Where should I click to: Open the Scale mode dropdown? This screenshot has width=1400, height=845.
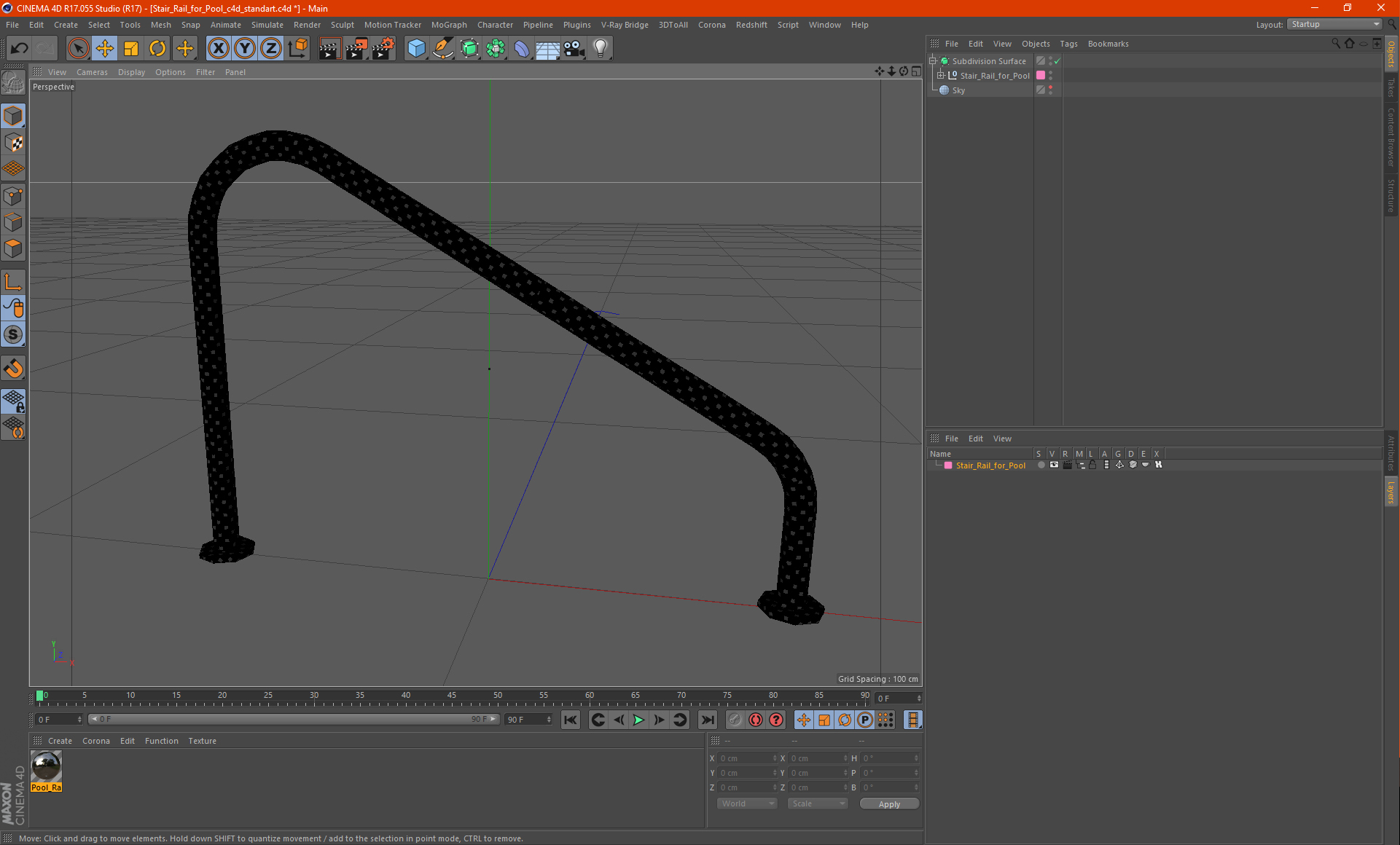pos(817,803)
